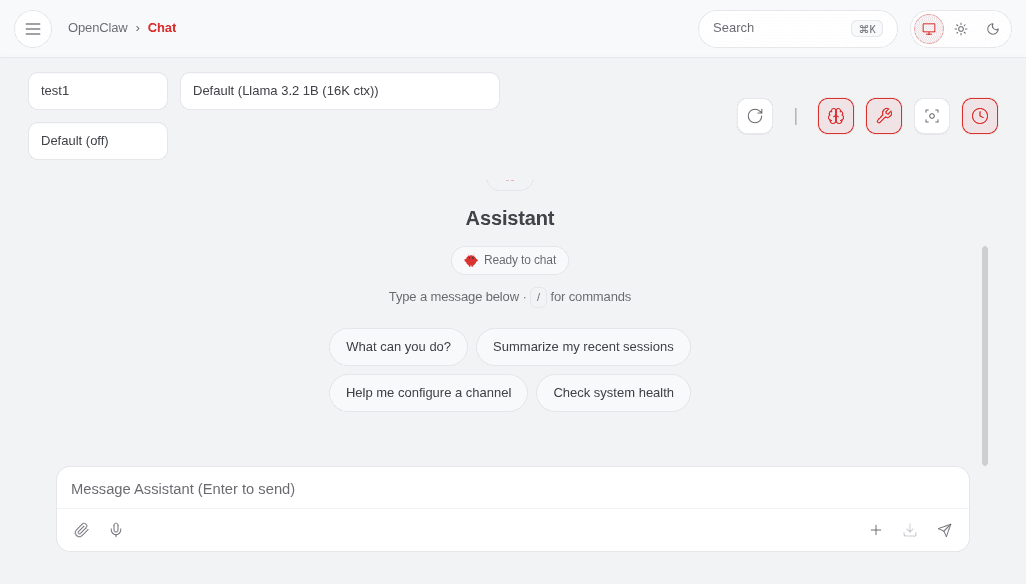Select Chat in the breadcrumb

161,28
